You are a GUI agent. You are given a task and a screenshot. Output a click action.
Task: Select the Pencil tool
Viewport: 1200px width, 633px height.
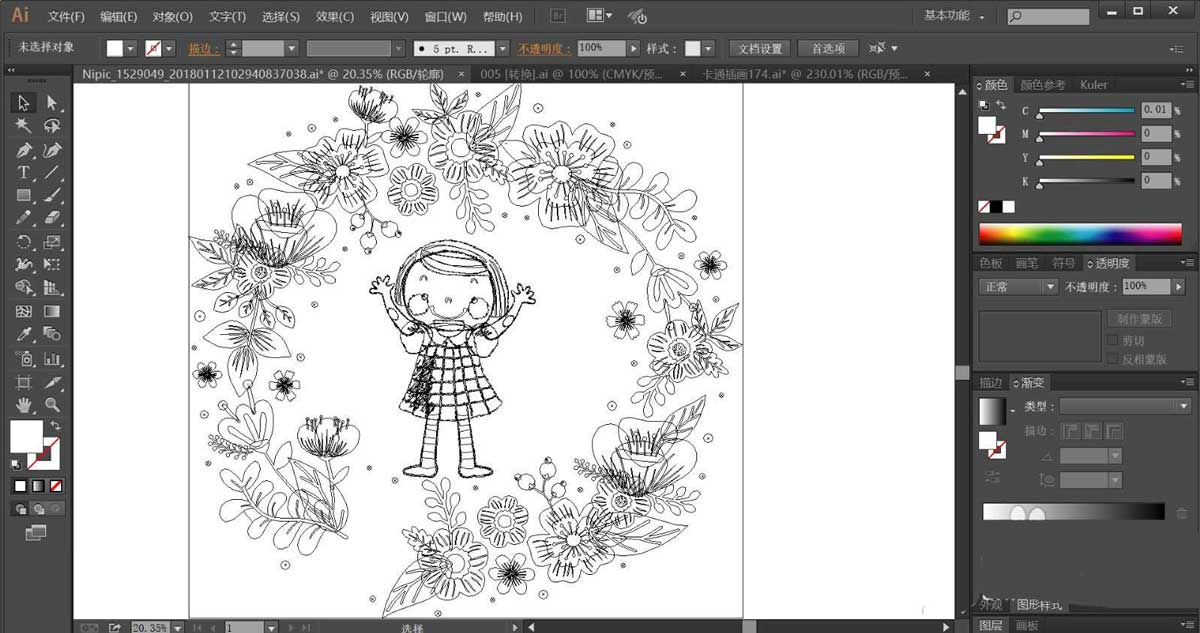coord(24,218)
